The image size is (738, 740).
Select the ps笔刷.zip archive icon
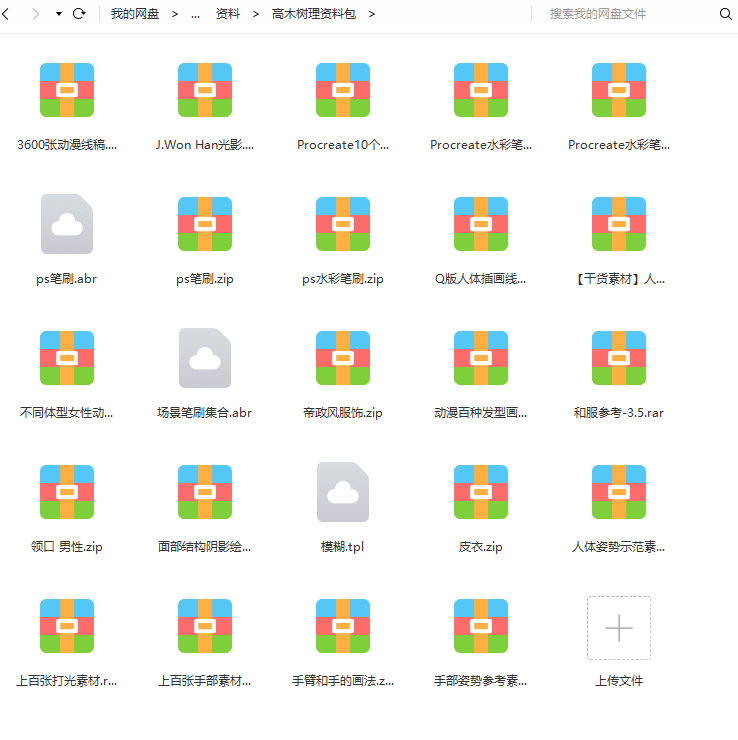pos(204,224)
